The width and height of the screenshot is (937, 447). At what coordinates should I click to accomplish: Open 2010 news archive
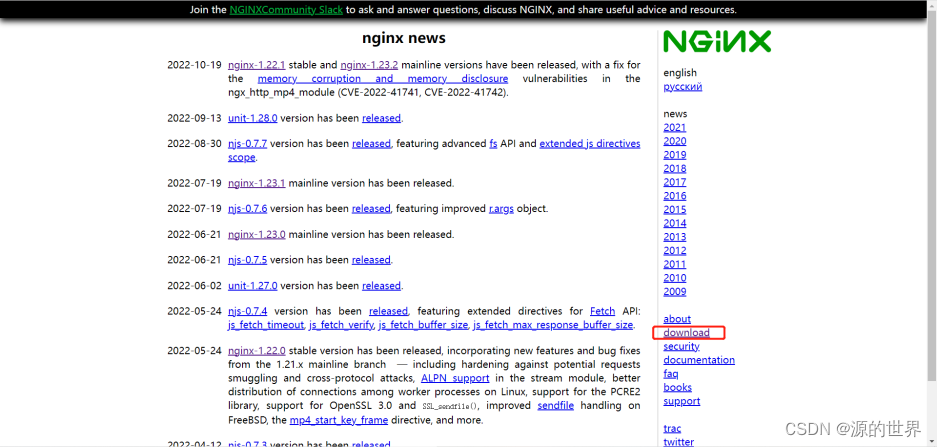(x=675, y=278)
